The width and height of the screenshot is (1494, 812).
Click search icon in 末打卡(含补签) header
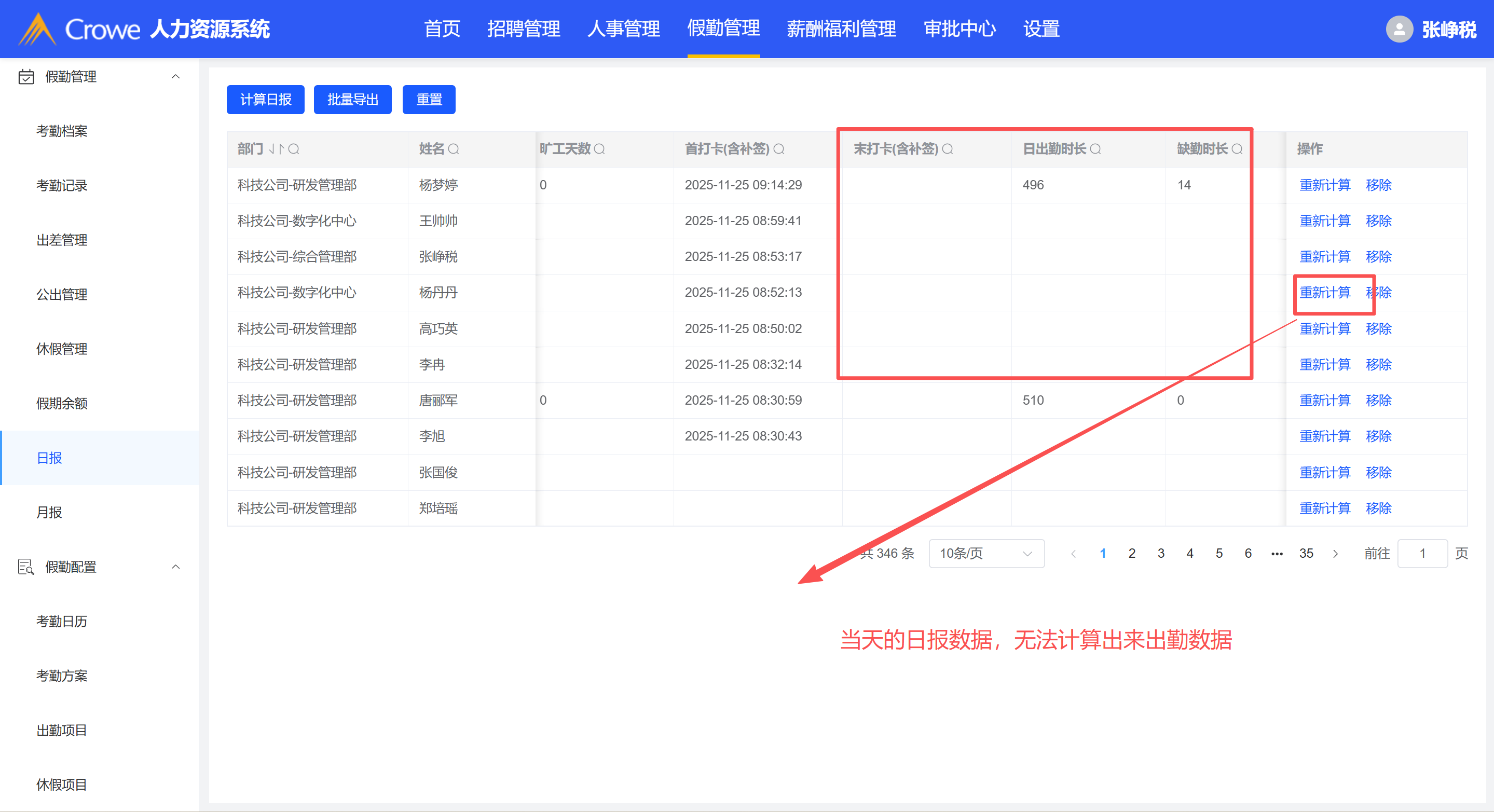(x=948, y=149)
